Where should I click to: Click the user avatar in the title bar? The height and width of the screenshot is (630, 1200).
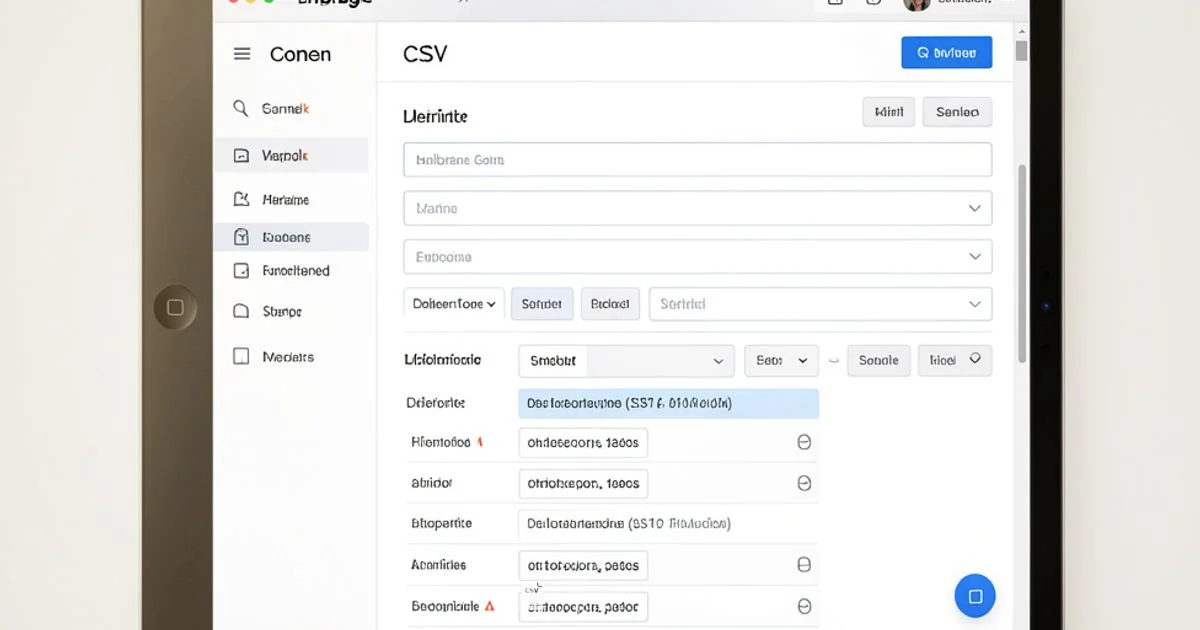[916, 3]
